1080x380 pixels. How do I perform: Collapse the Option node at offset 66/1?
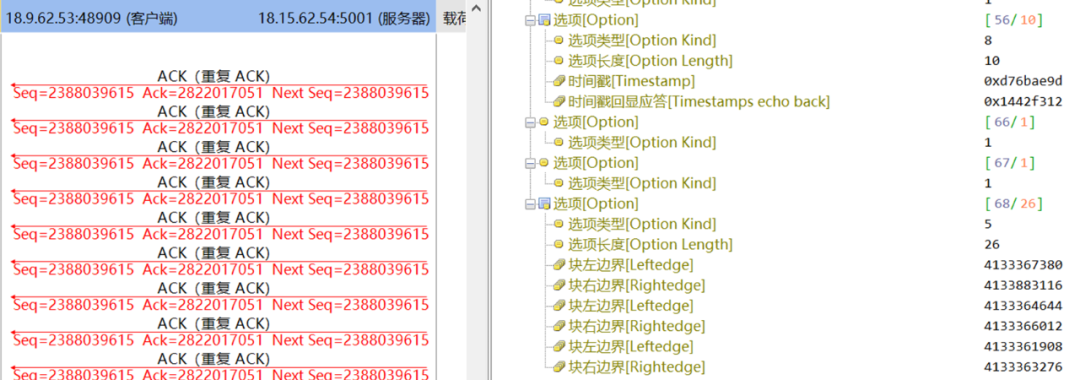pos(530,123)
